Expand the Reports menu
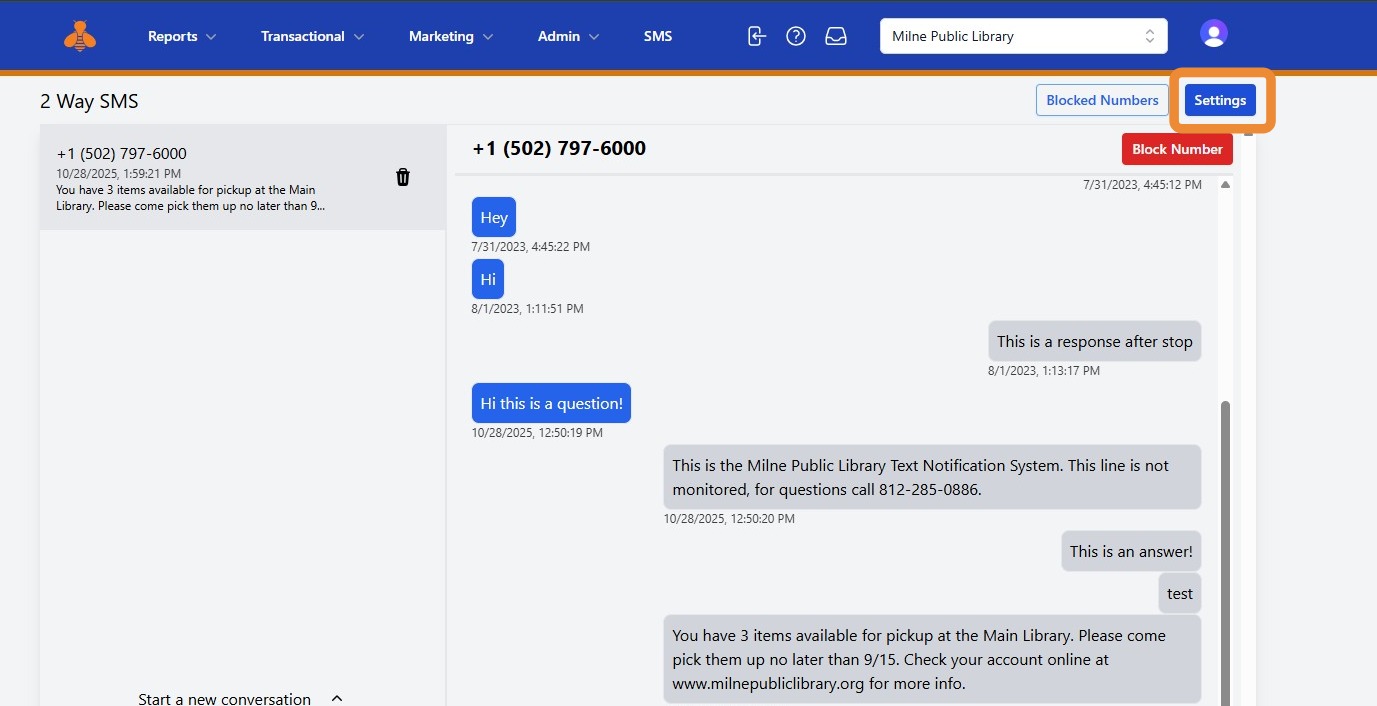 point(182,36)
